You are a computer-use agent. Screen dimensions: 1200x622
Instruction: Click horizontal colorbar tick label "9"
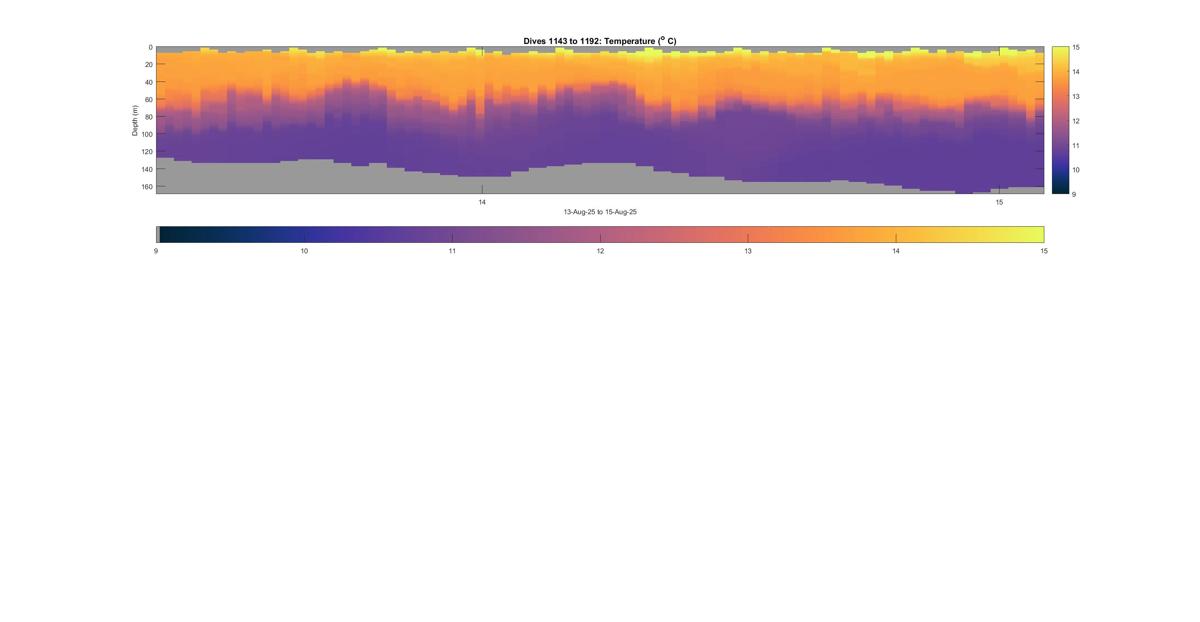tap(156, 251)
